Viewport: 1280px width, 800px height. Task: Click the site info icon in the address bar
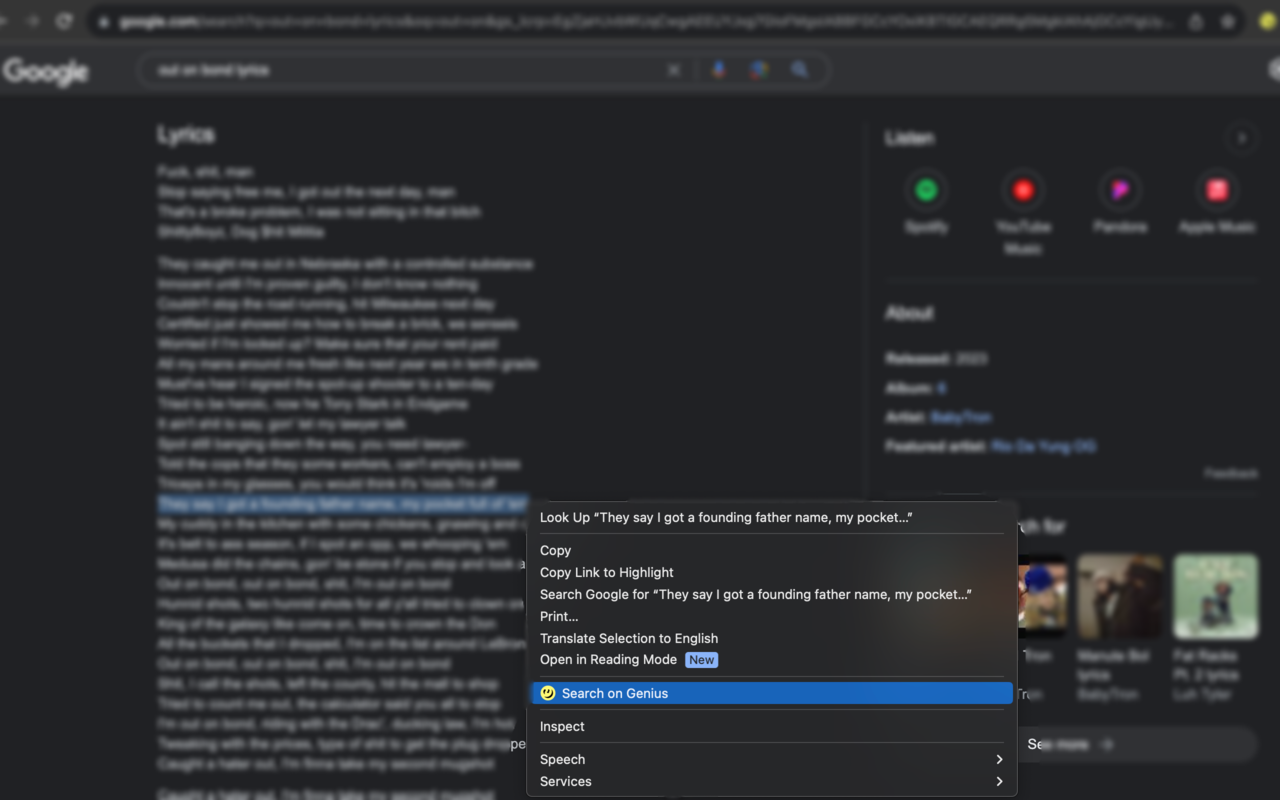103,21
